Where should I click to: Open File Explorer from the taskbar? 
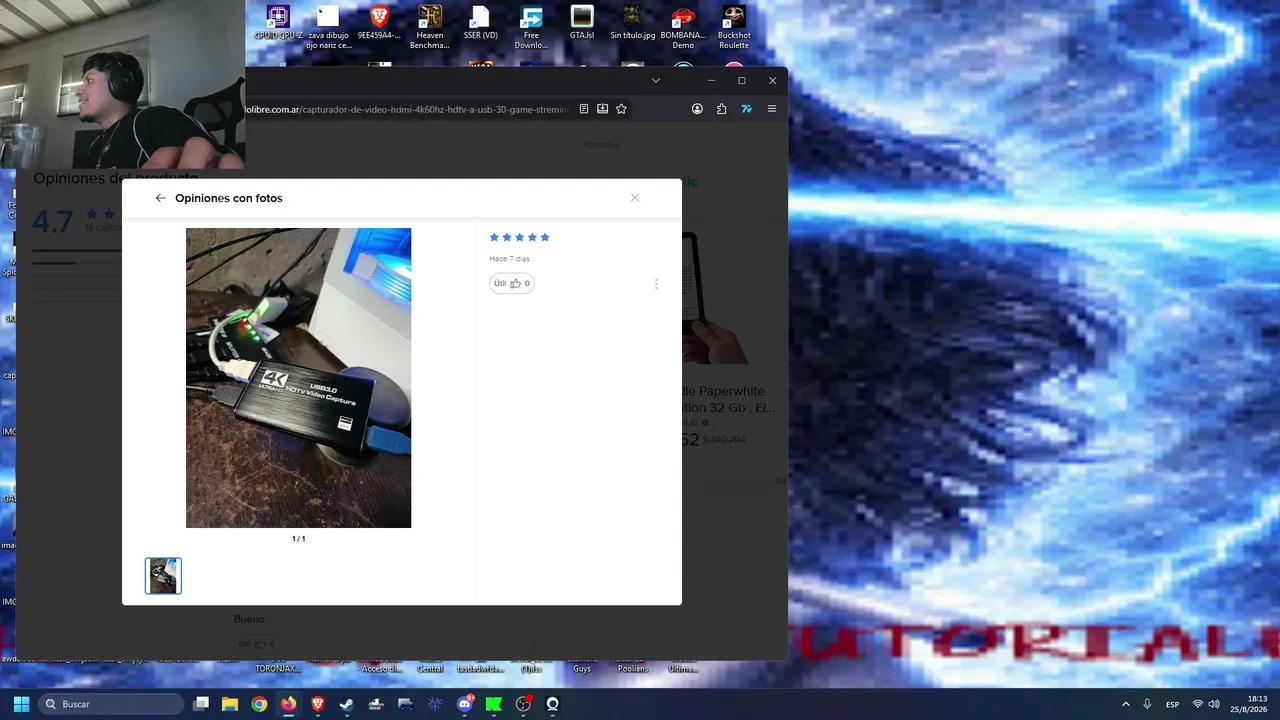tap(230, 704)
